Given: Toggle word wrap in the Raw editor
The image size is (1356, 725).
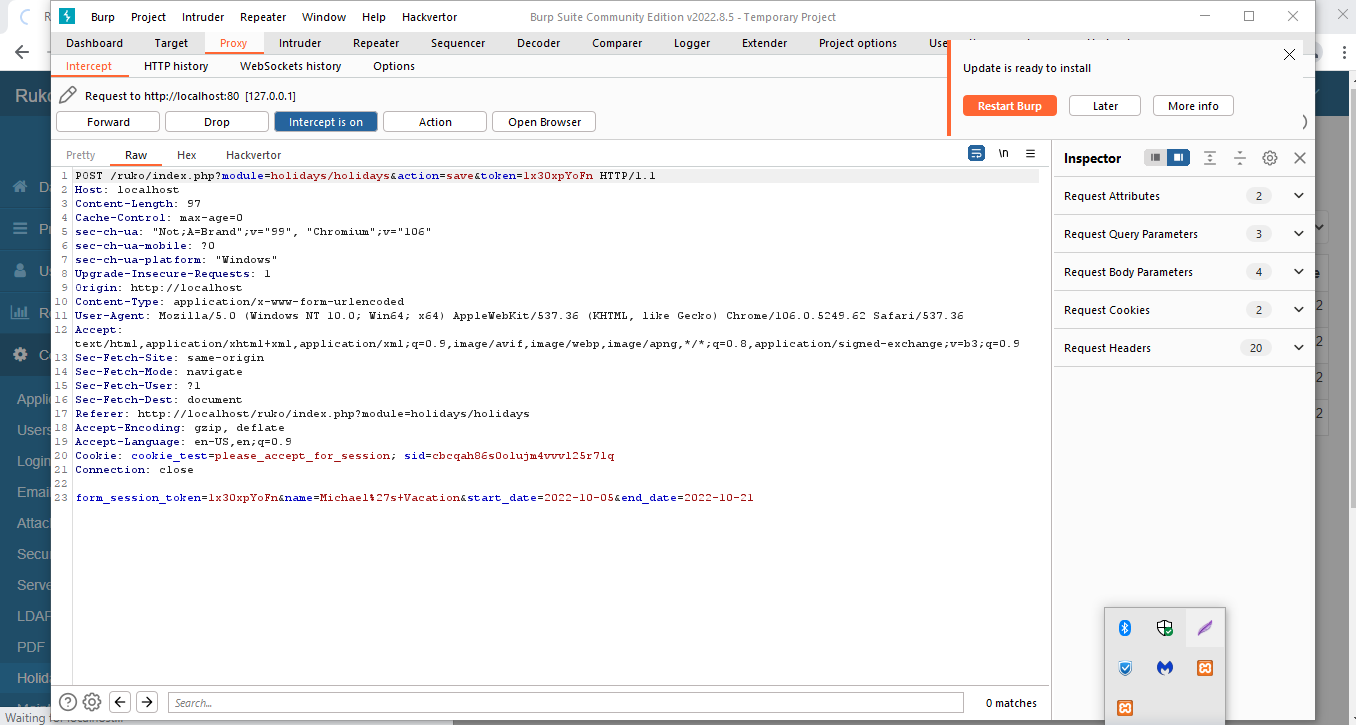Looking at the screenshot, I should point(976,153).
